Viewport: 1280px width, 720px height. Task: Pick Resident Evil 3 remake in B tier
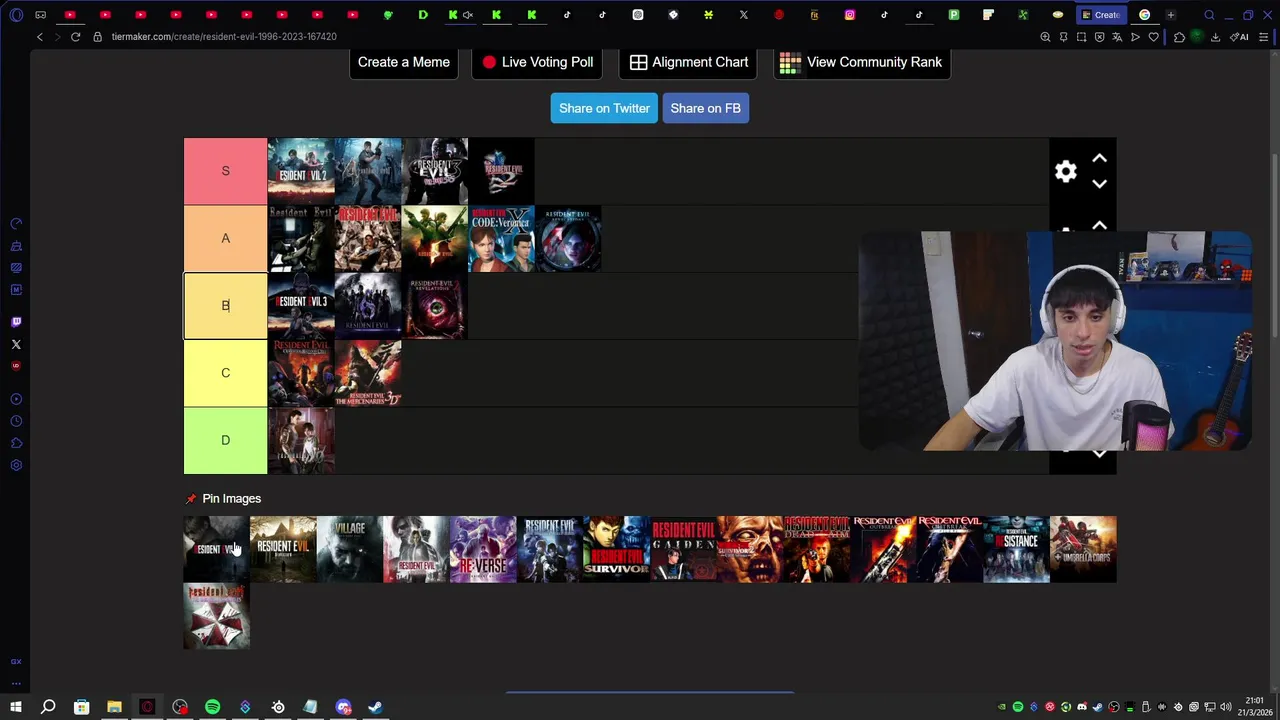(x=301, y=306)
